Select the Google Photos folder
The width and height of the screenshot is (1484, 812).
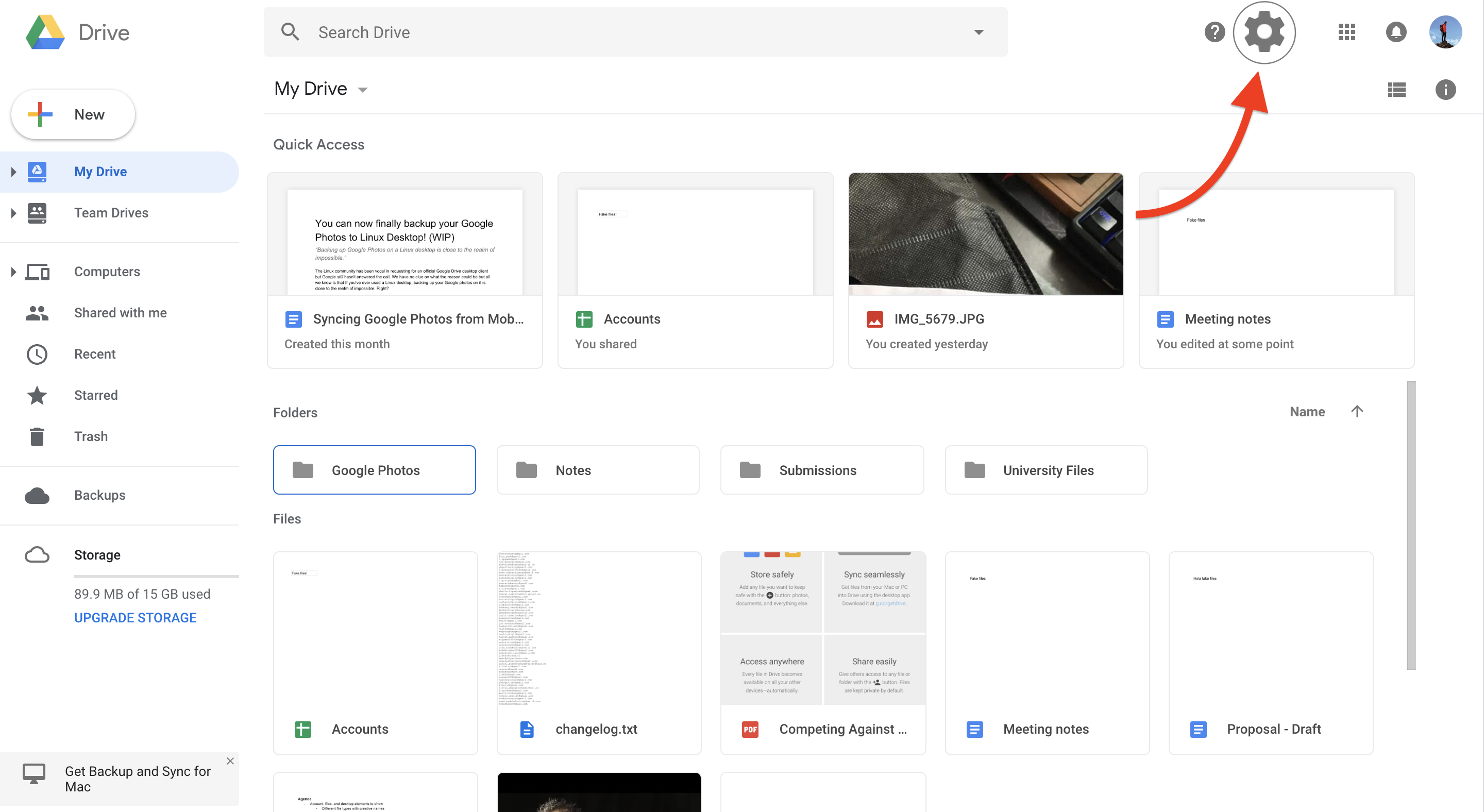[x=375, y=470]
